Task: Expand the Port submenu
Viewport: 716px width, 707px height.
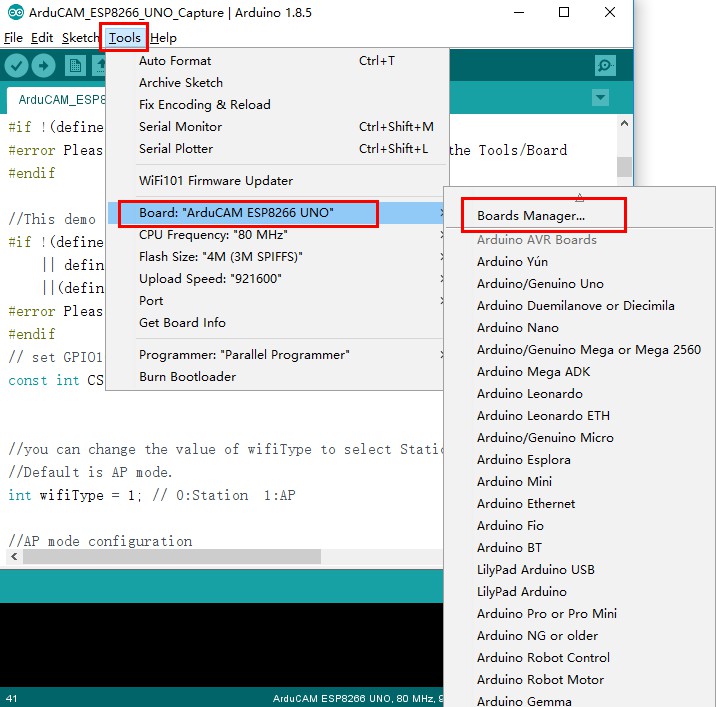Action: click(x=276, y=301)
